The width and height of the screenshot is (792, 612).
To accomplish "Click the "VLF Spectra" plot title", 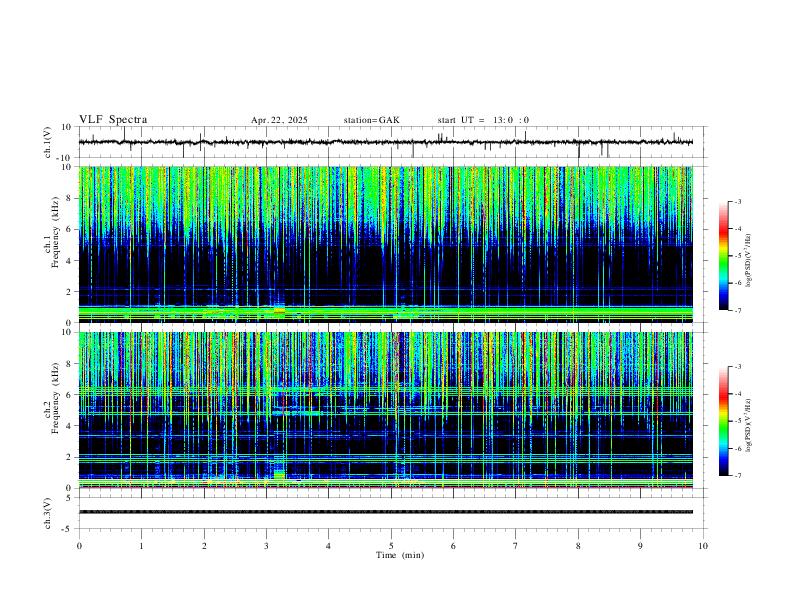I will pos(113,120).
